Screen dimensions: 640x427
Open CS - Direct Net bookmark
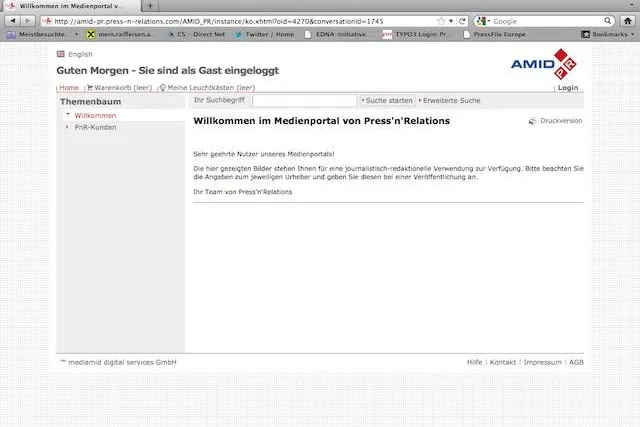196,34
